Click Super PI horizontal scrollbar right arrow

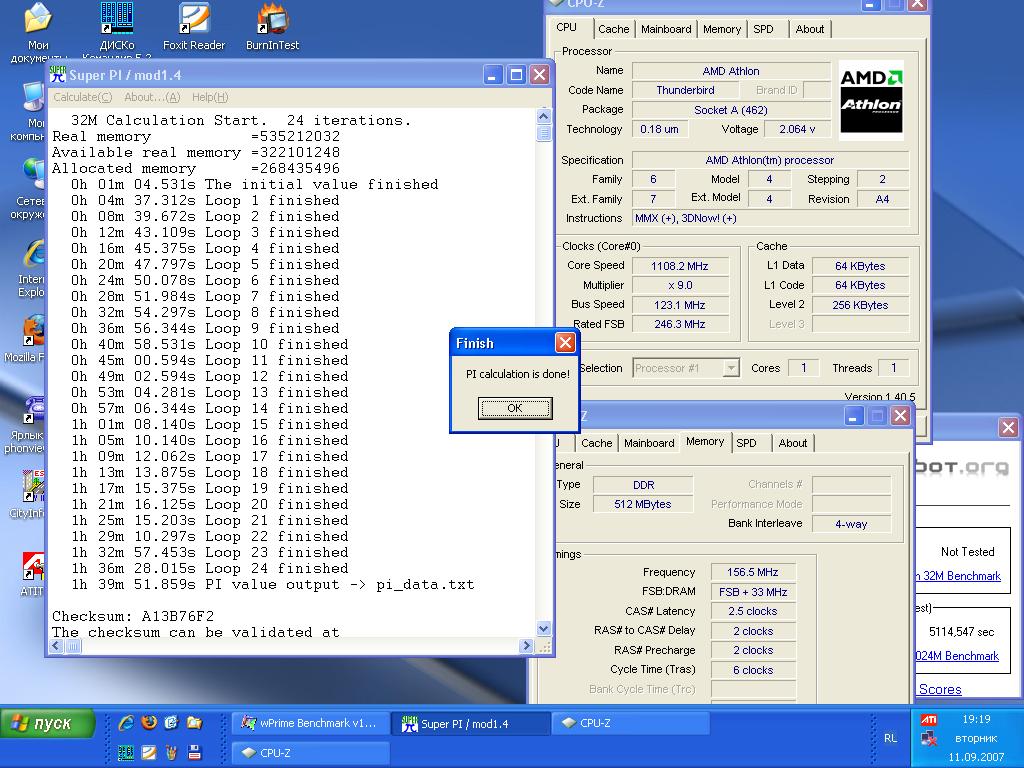[x=526, y=646]
